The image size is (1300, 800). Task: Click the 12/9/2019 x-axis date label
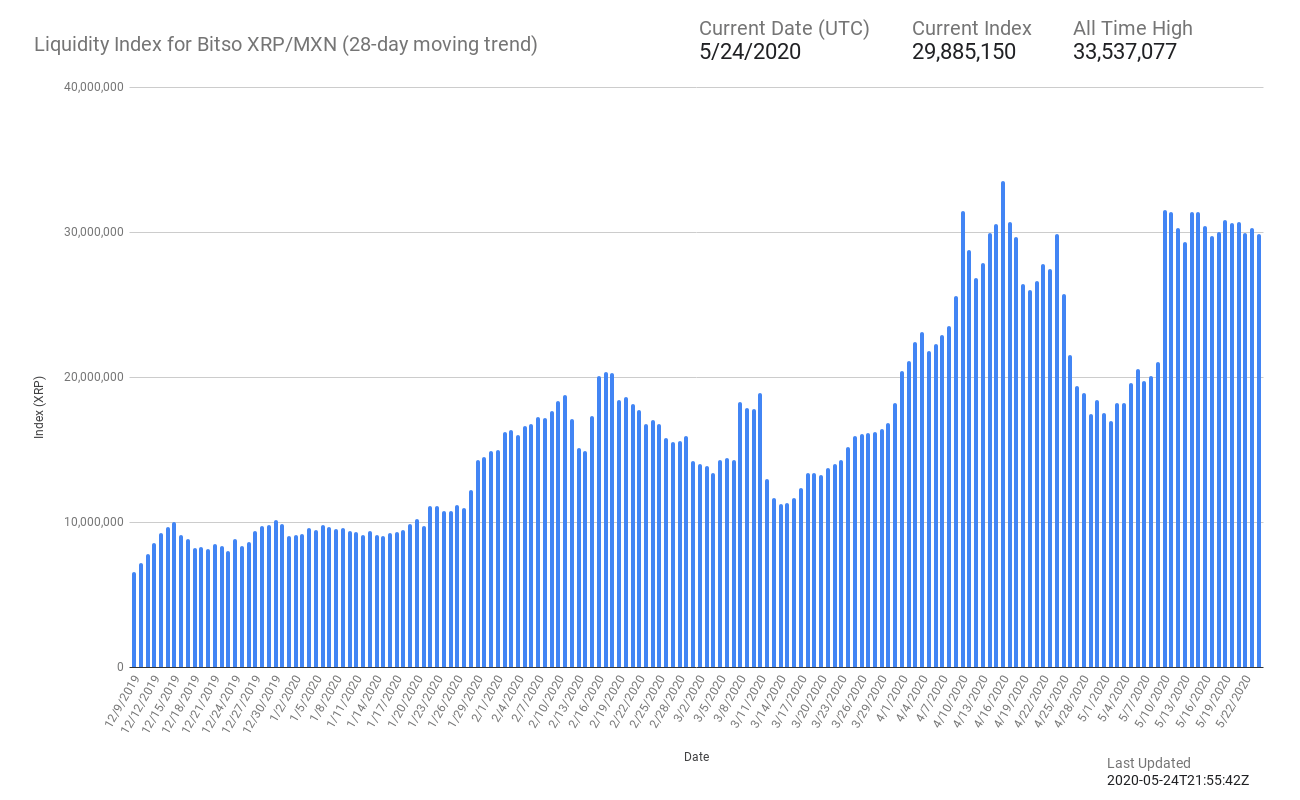(x=124, y=700)
